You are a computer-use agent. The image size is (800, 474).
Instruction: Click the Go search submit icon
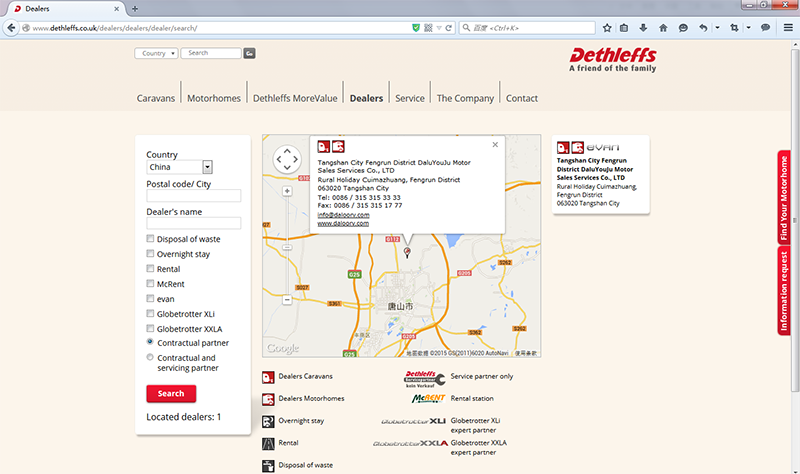click(x=249, y=53)
